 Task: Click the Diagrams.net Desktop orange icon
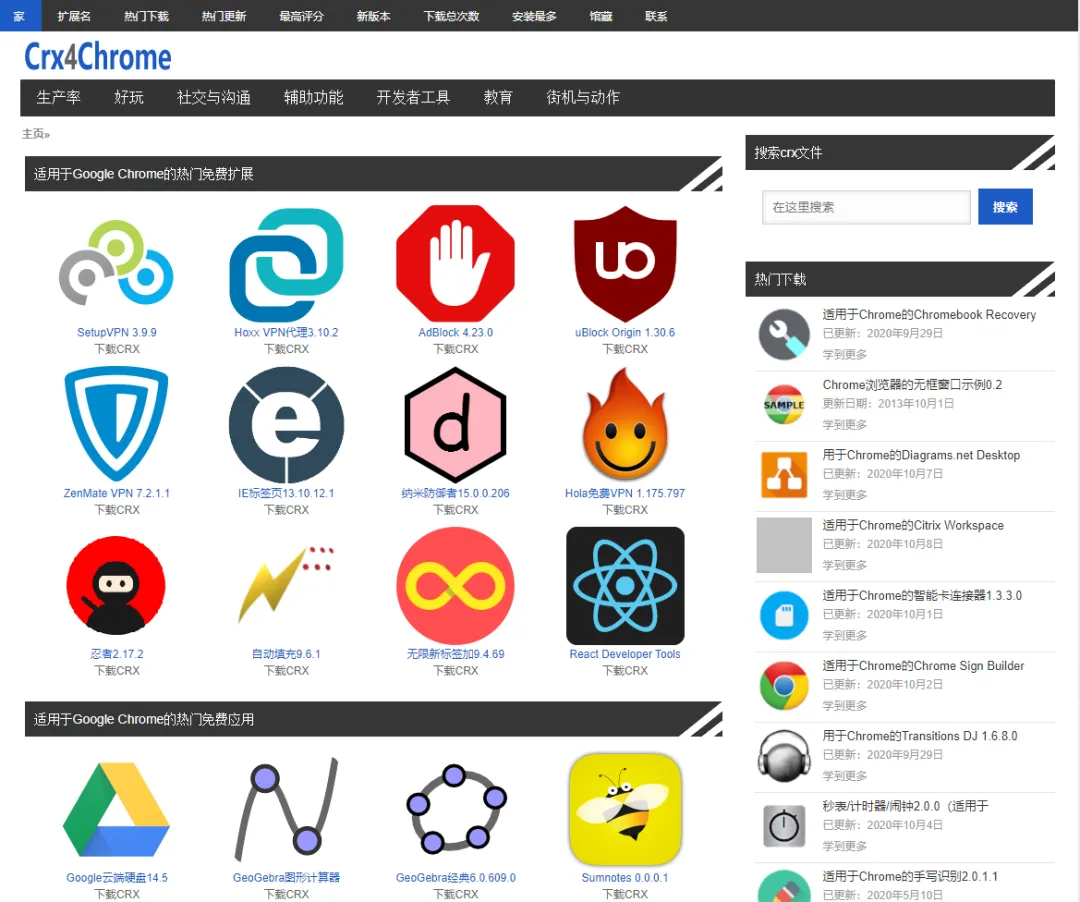click(x=784, y=475)
